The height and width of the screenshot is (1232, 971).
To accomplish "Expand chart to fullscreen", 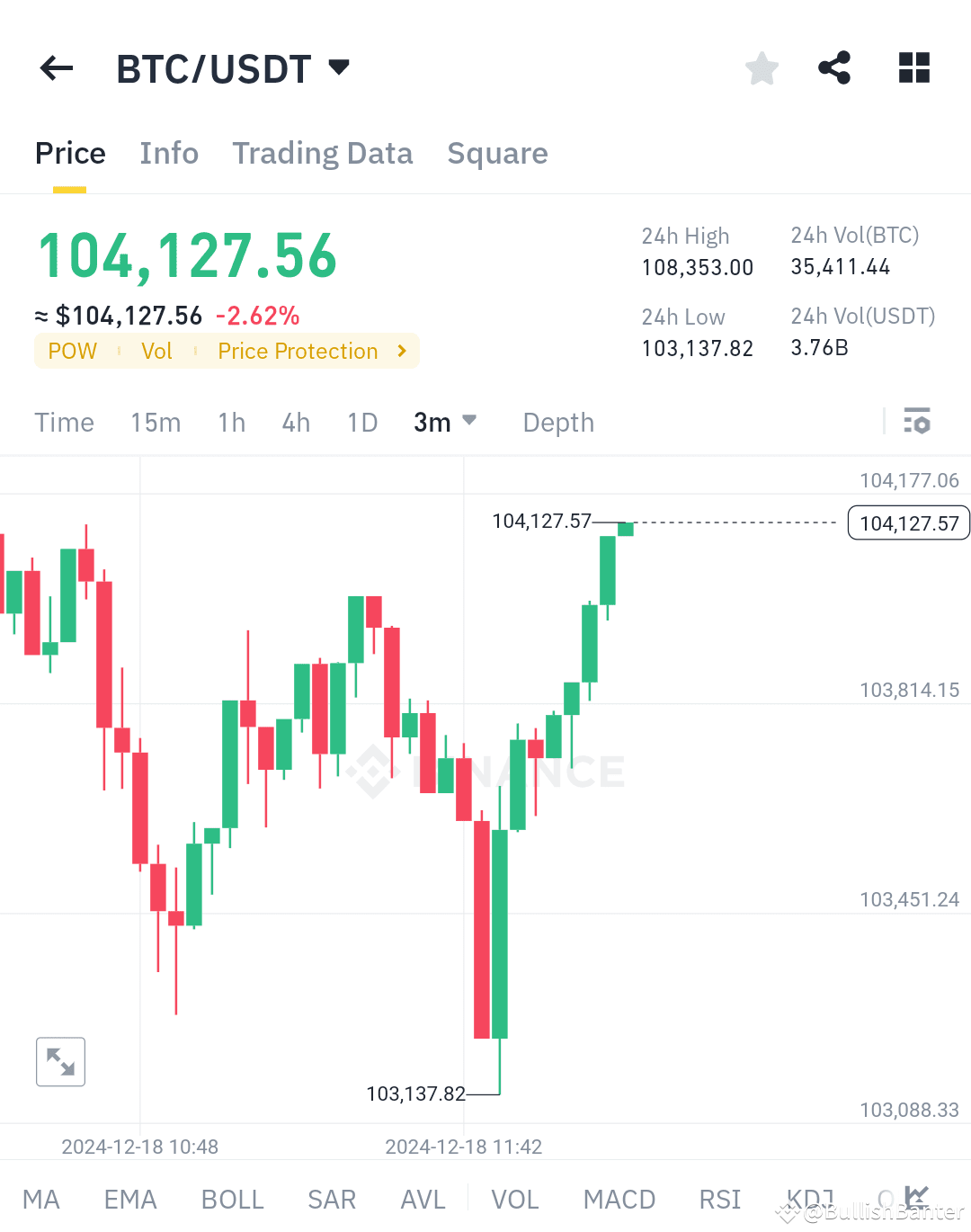I will tap(59, 1061).
